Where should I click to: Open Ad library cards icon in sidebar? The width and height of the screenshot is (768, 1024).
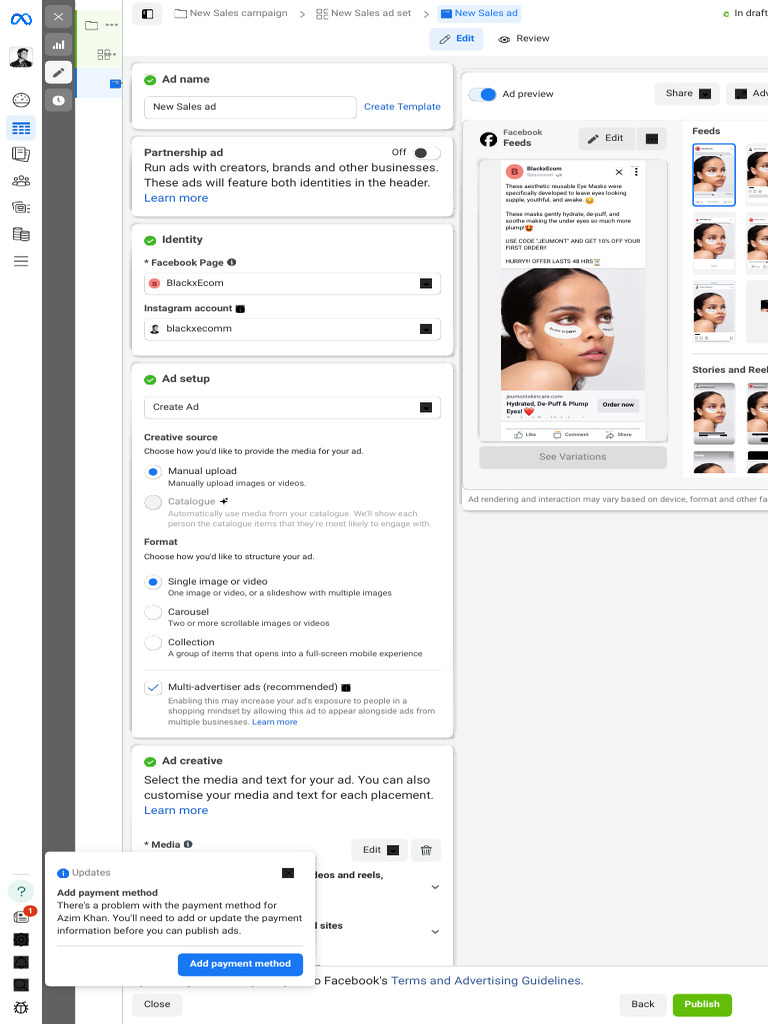click(x=21, y=208)
